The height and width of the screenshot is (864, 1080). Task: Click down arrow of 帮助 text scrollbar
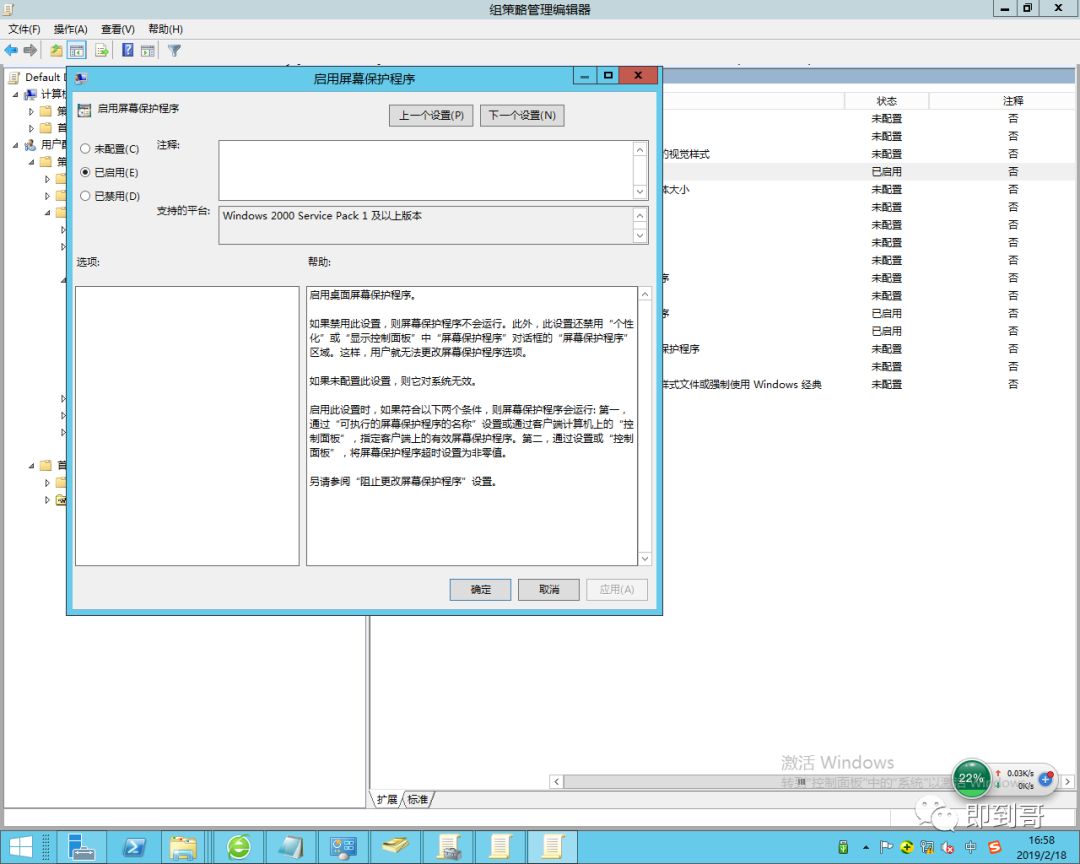coord(645,559)
